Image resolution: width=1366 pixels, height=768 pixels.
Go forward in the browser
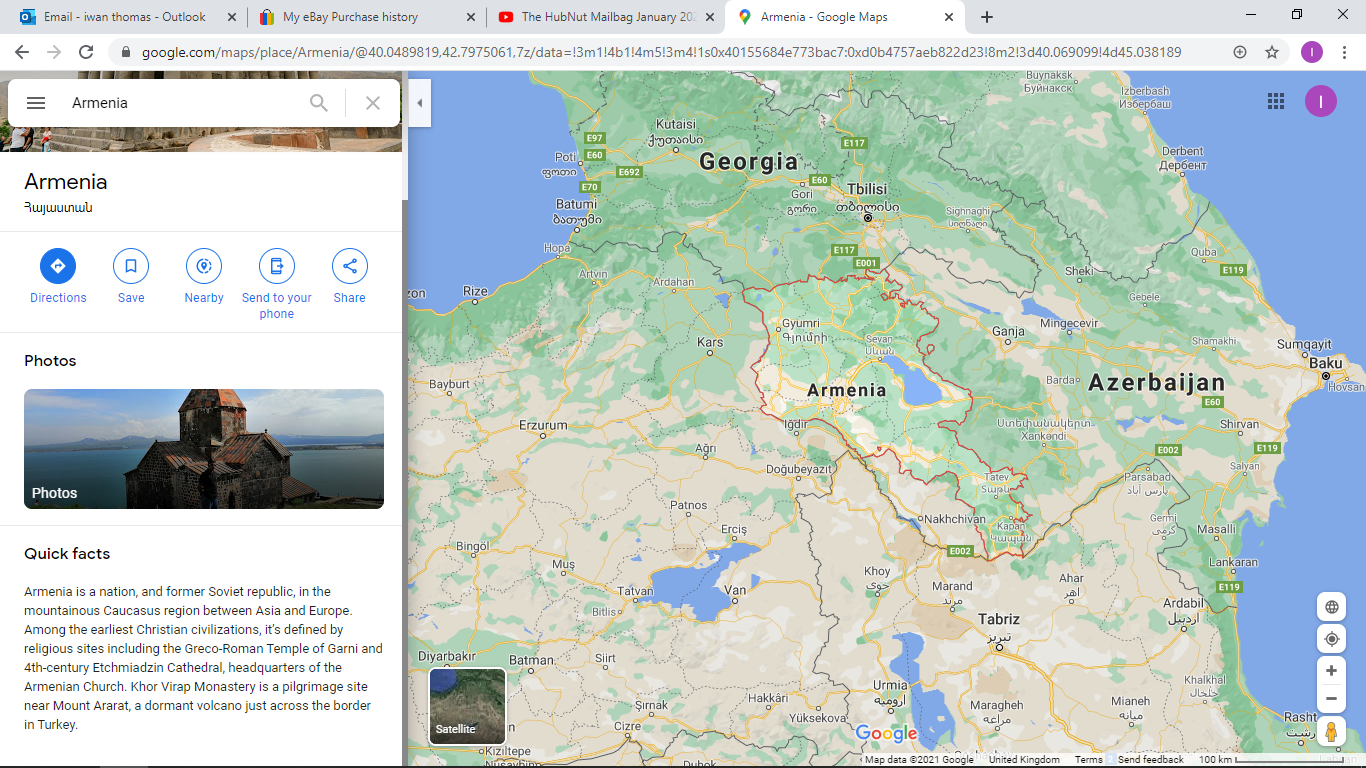[54, 52]
